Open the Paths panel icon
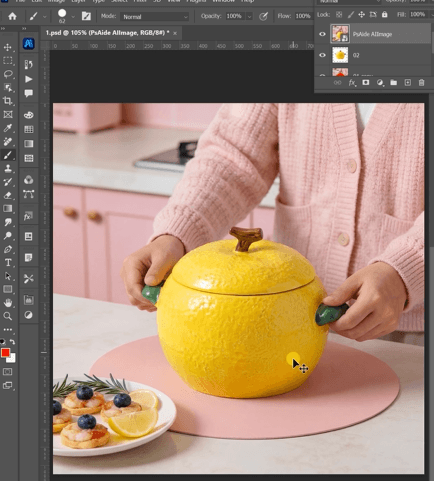 [x=29, y=194]
